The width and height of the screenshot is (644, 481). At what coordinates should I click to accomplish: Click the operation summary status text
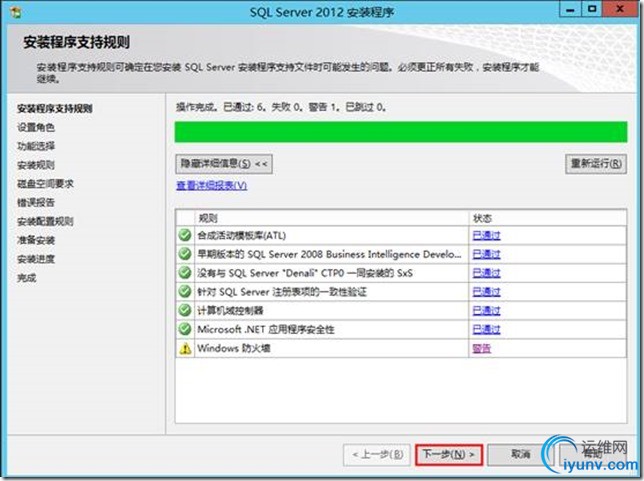pos(281,107)
